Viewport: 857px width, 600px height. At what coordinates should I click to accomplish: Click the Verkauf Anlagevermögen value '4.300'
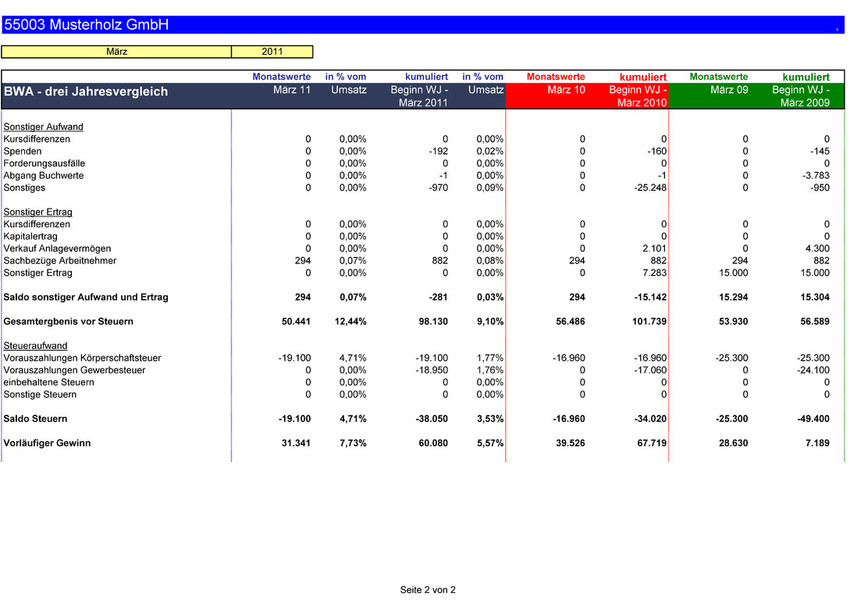click(818, 249)
